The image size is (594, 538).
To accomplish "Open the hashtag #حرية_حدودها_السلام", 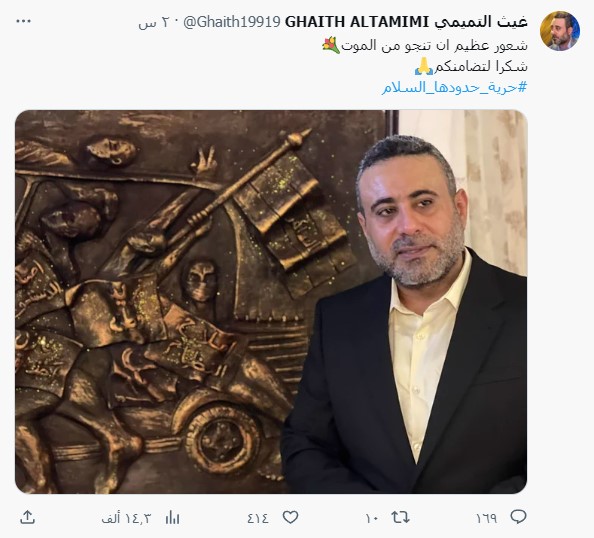I will point(454,88).
